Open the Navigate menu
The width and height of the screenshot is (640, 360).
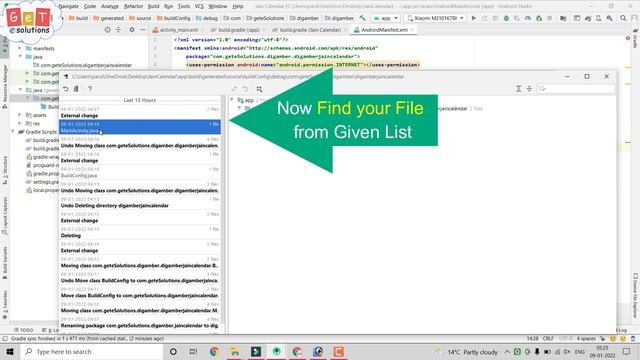click(x=68, y=6)
